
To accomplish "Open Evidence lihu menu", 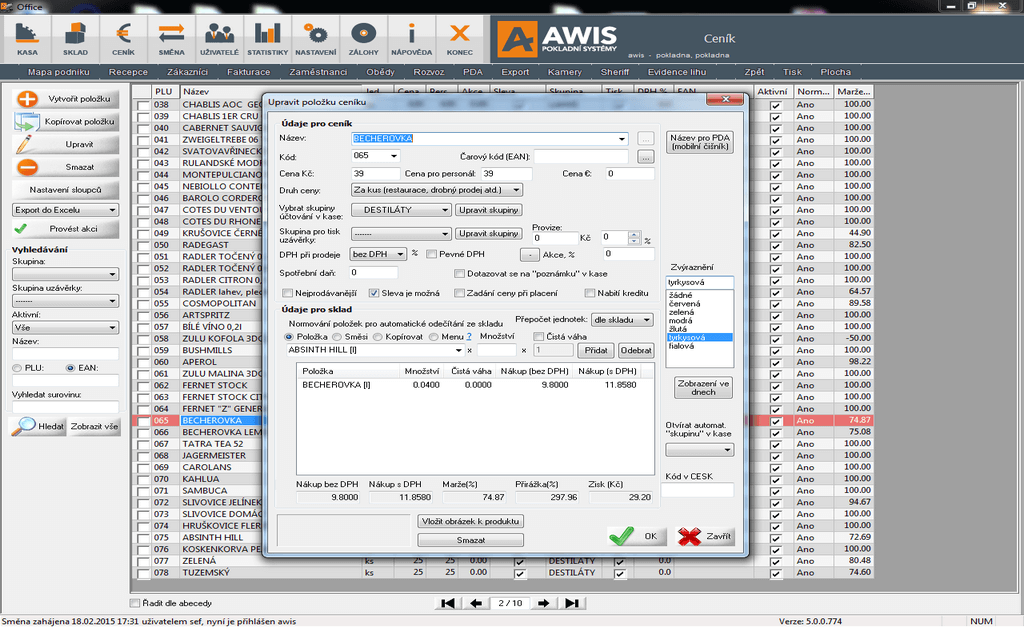I will (677, 72).
